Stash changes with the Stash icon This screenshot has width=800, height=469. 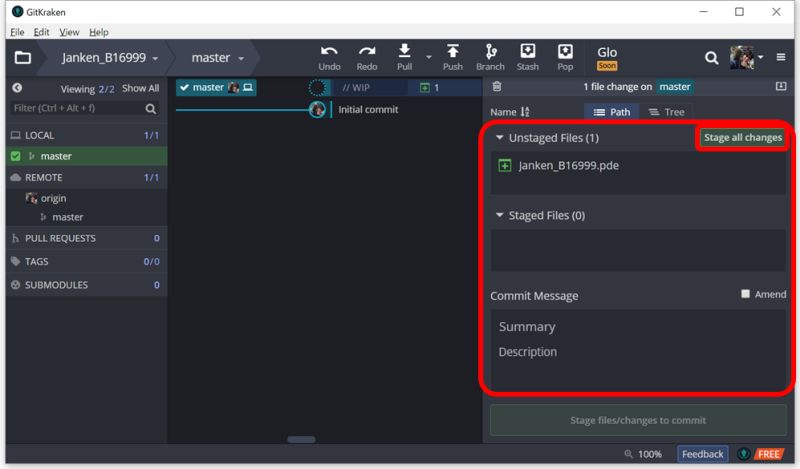[528, 57]
